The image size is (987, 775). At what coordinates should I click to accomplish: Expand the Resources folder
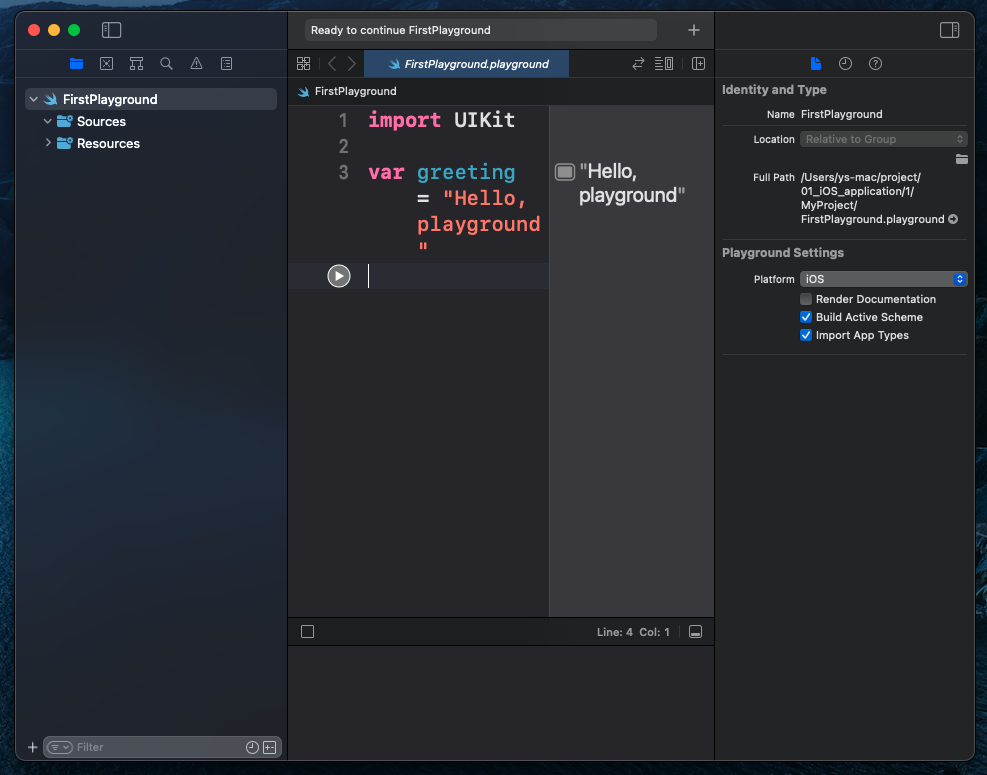[x=48, y=143]
